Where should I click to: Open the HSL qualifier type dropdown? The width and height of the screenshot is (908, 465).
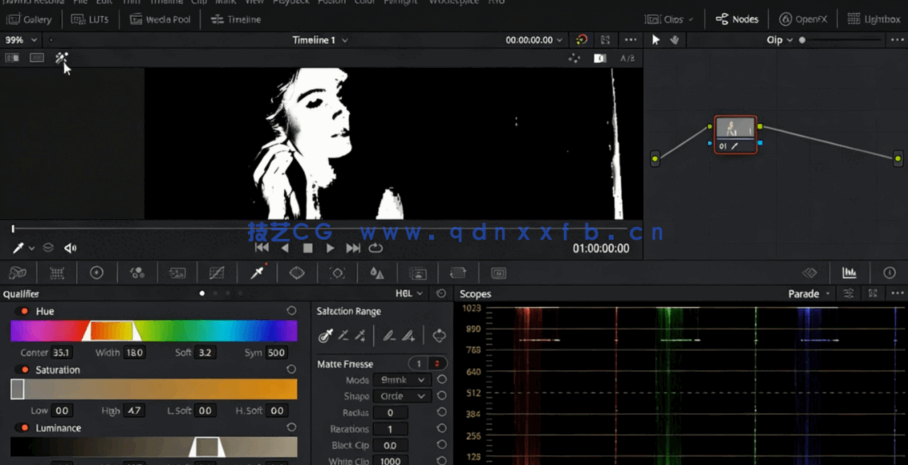409,294
